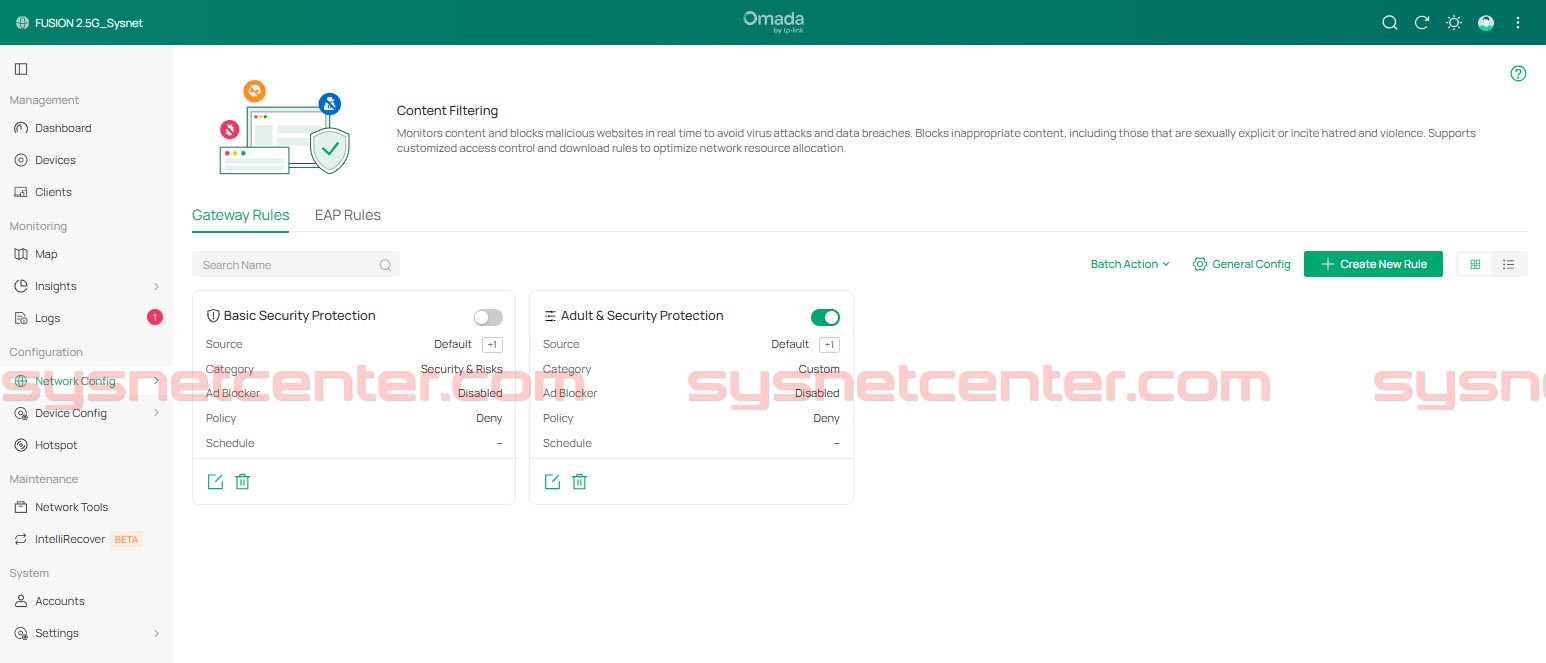Screen dimensions: 1546x663
Task: Open the help question mark icon
Action: click(1518, 73)
